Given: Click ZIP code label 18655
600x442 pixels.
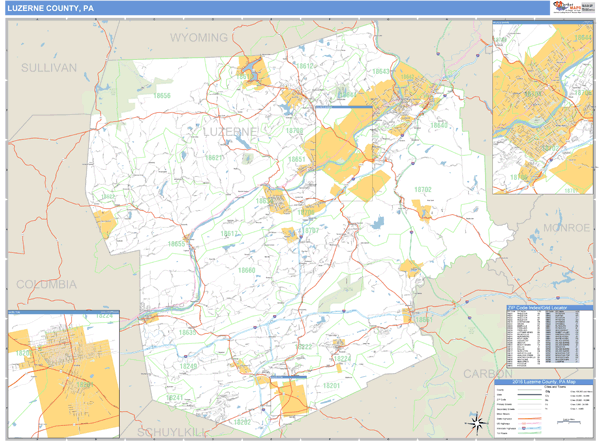Looking at the screenshot, I should click(x=176, y=243).
